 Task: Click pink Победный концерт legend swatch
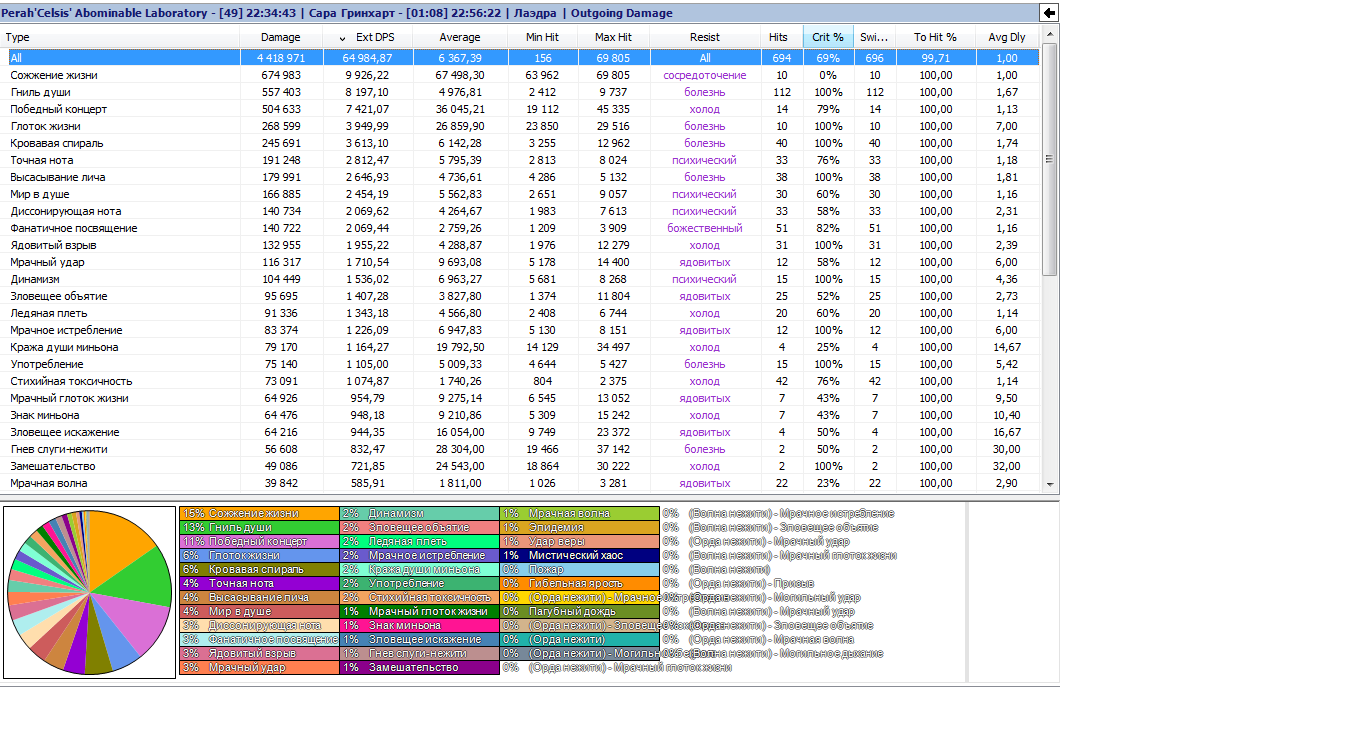pos(259,541)
